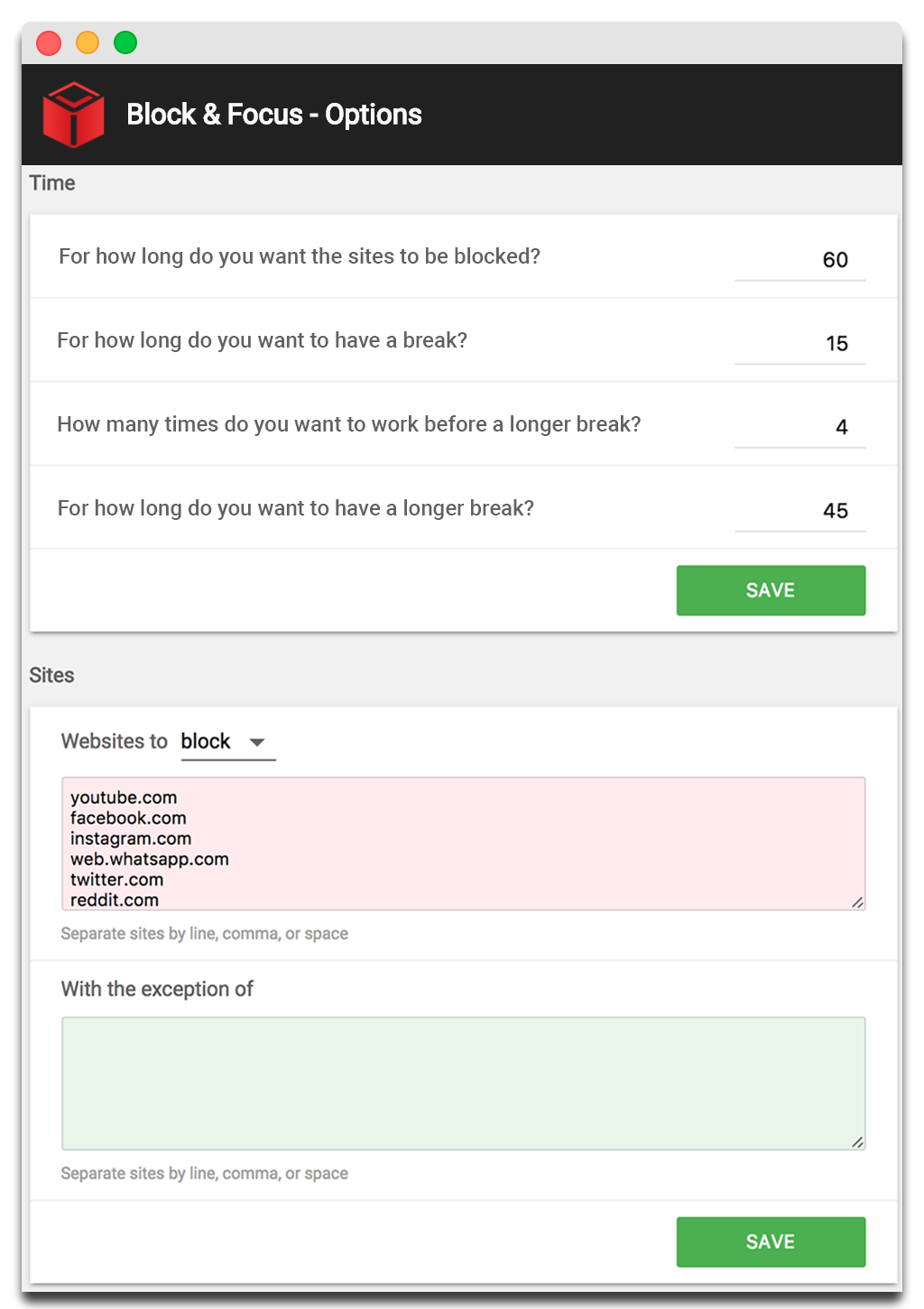Edit the sites blocked duration field

(x=799, y=260)
